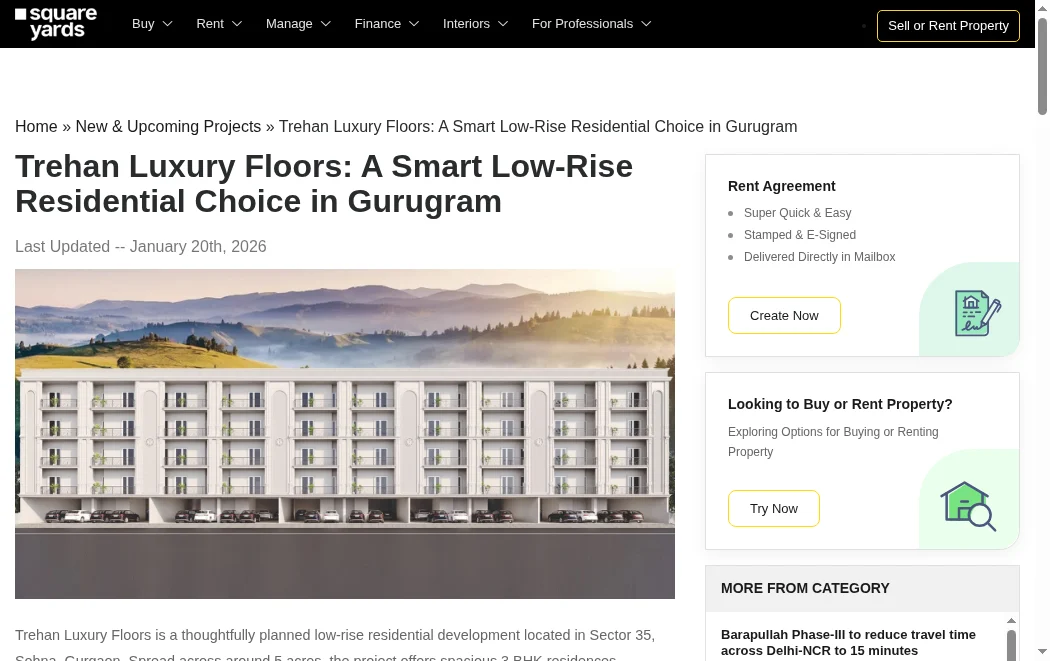
Task: Open the For Professionals menu
Action: (x=583, y=23)
